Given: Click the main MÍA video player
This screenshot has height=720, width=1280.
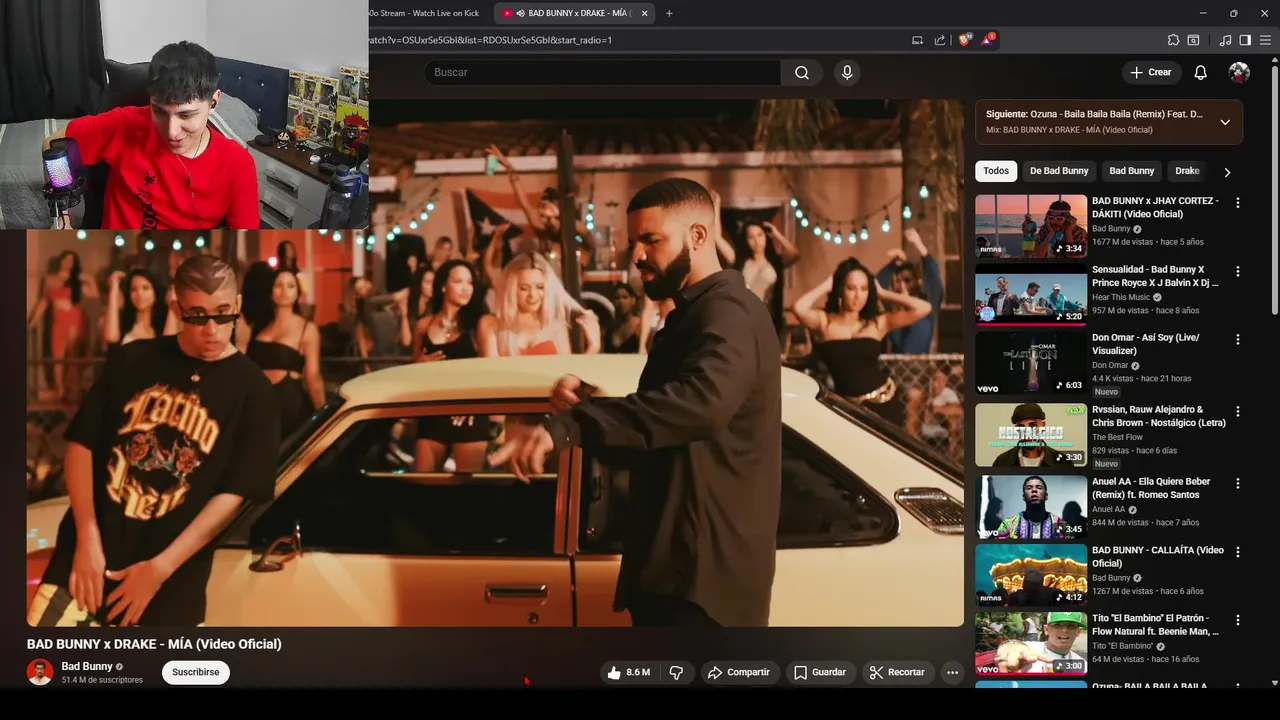Looking at the screenshot, I should pos(495,362).
